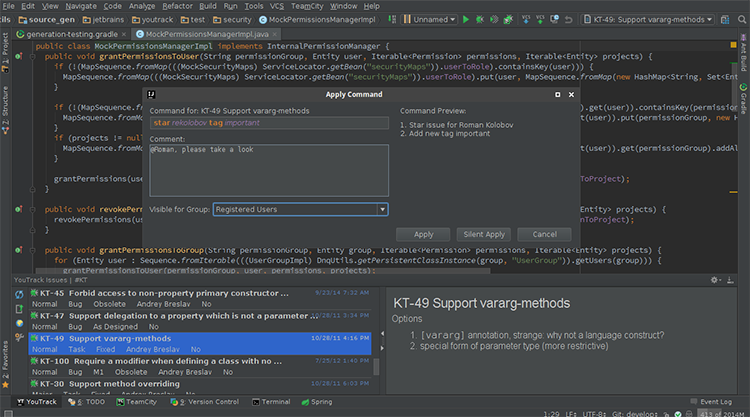Viewport: 750px width, 417px height.
Task: Click the Cancel button in Apply Command
Action: point(544,234)
